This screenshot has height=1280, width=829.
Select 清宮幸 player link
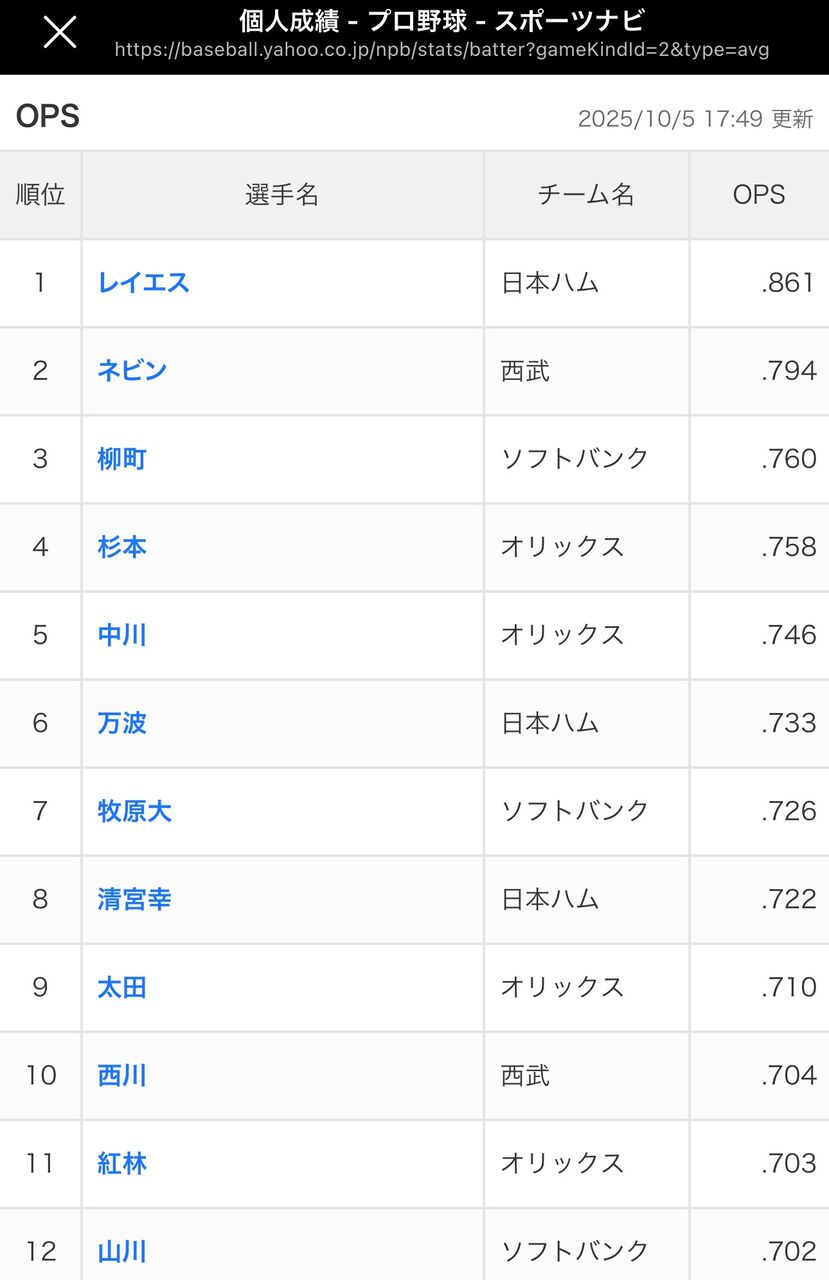coord(134,899)
